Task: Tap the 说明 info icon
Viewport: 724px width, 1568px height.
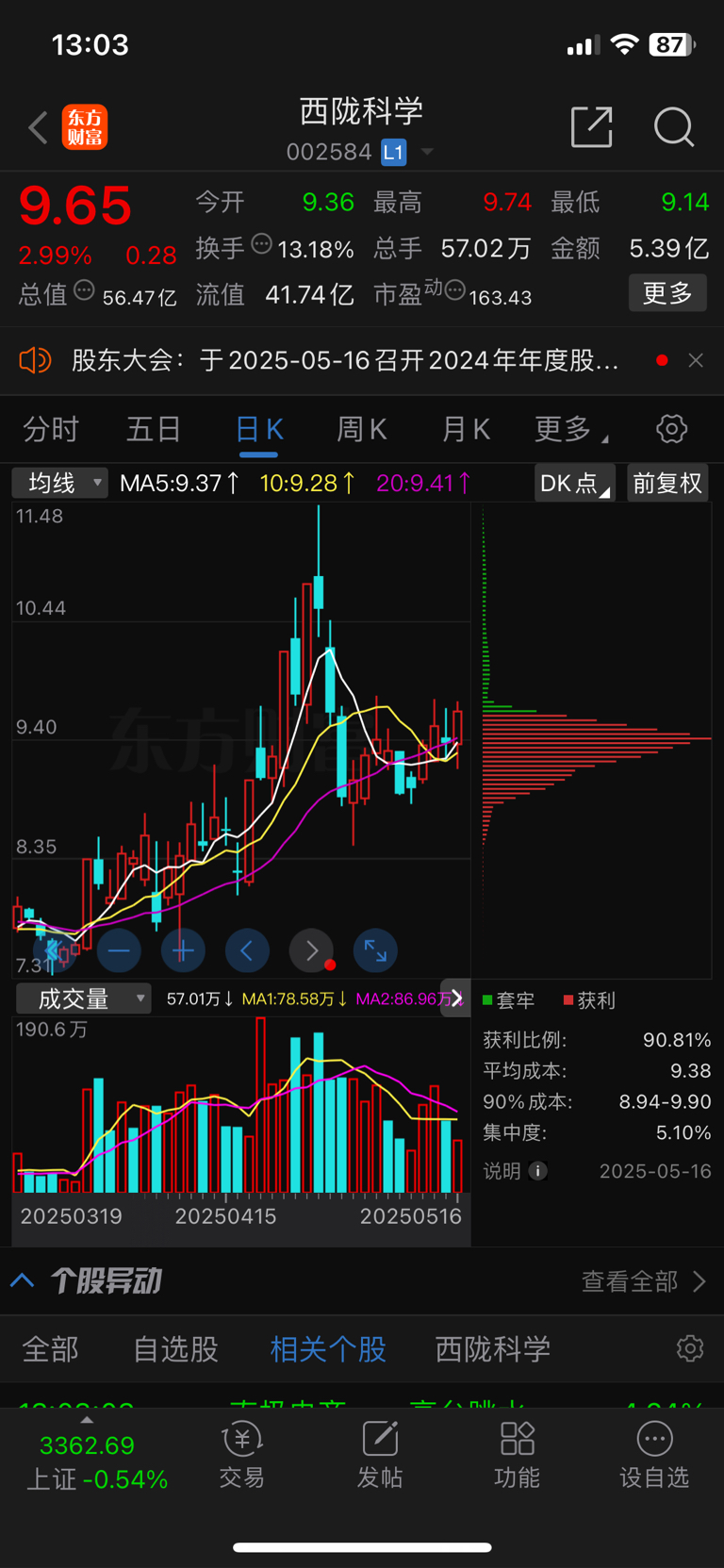Action: (x=537, y=1171)
